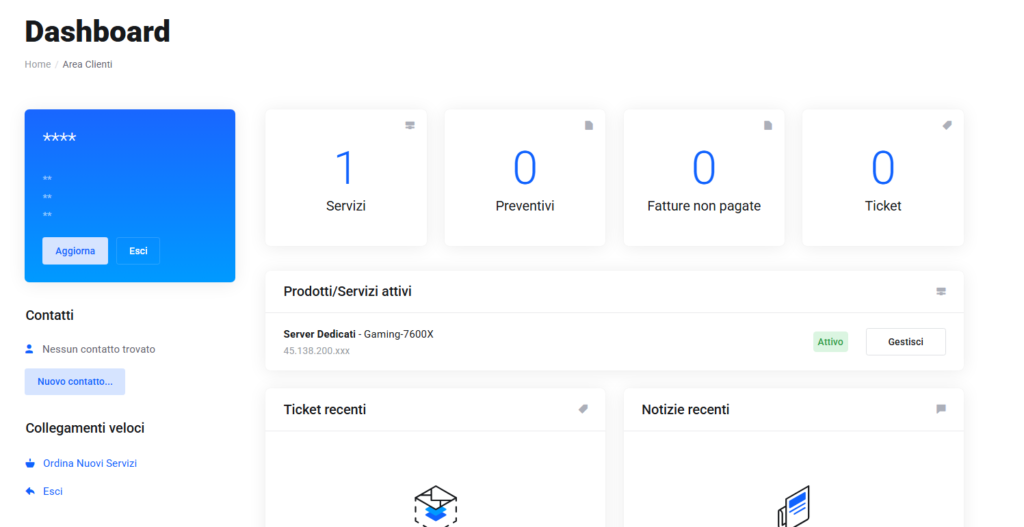Open the Server Dedicati Gaming-7600X service row
The height and width of the screenshot is (527, 1024).
coord(615,342)
